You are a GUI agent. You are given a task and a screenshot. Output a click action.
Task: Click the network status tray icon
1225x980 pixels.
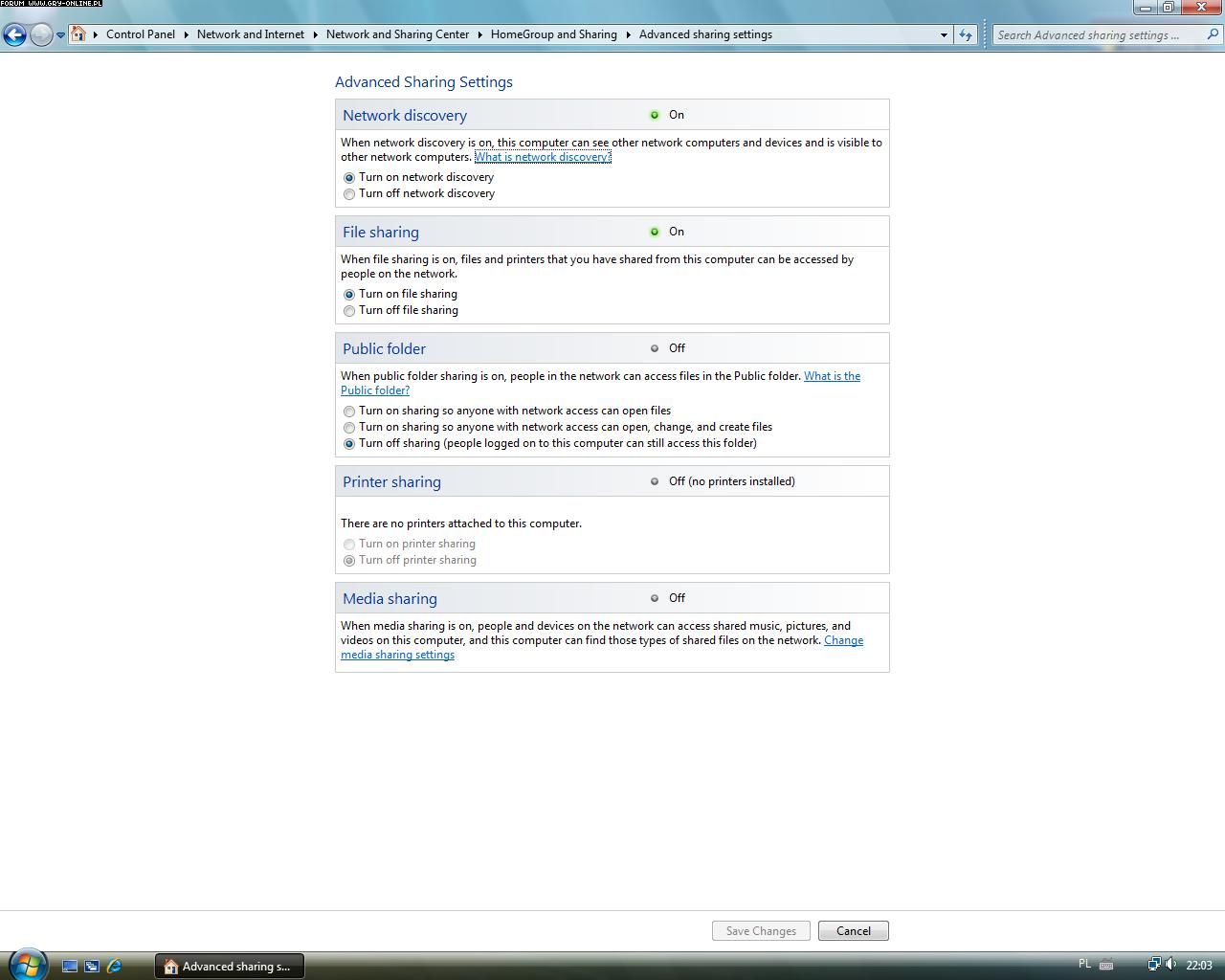(1153, 965)
